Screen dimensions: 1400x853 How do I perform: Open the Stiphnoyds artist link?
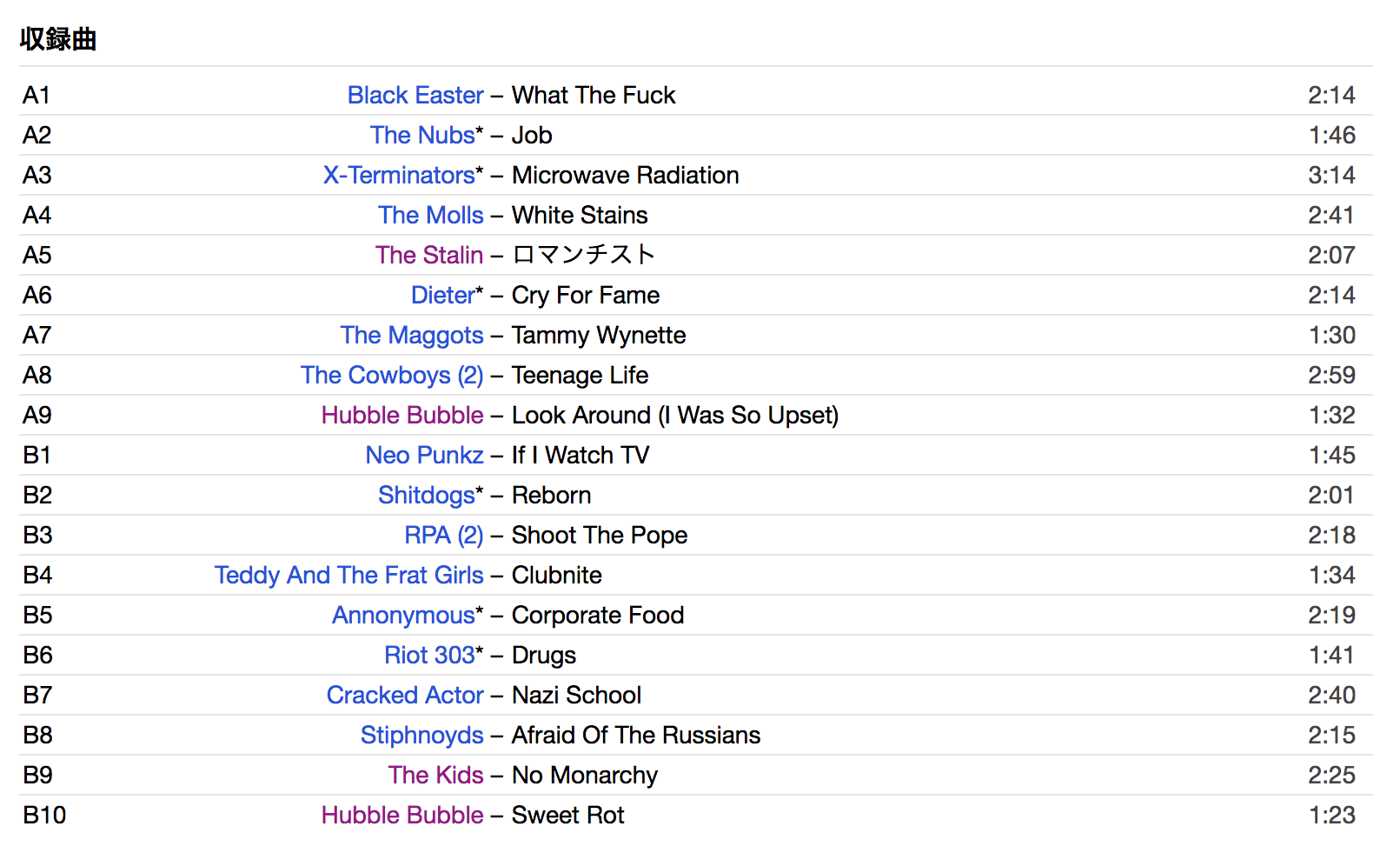[x=421, y=735]
